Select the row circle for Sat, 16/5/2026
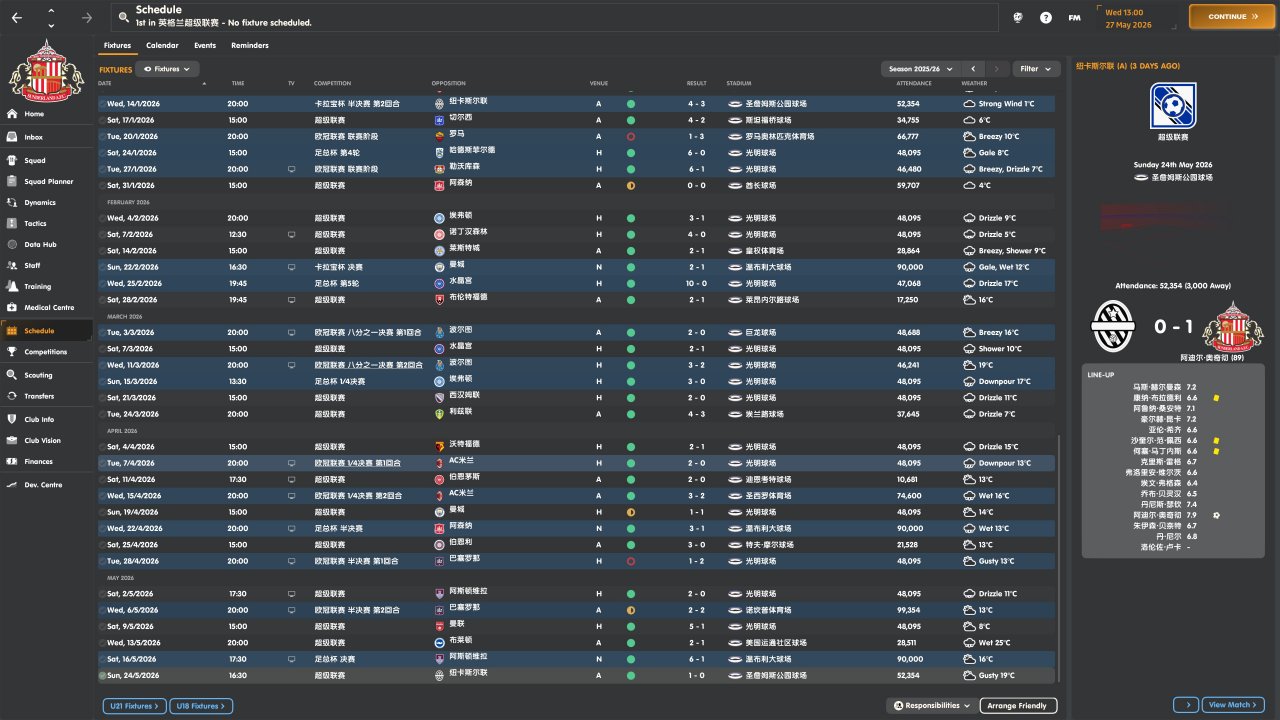 click(102, 659)
